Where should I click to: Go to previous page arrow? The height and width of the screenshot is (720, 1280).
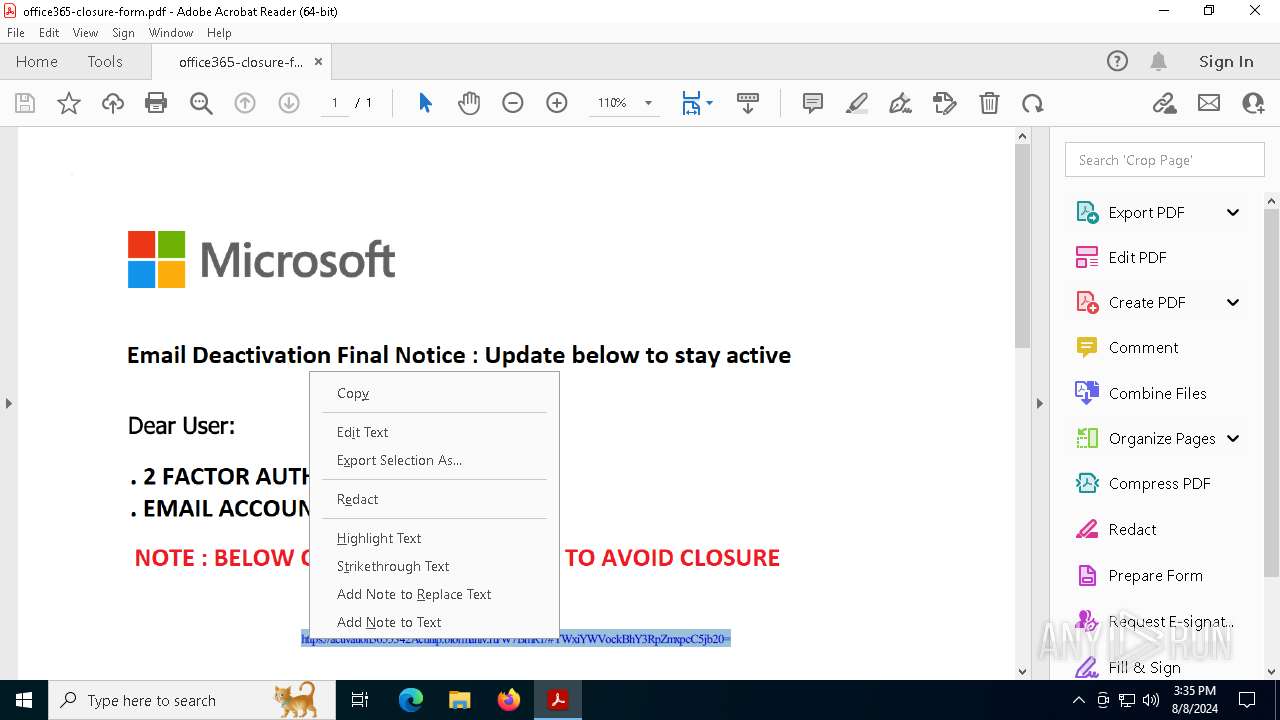pos(245,103)
